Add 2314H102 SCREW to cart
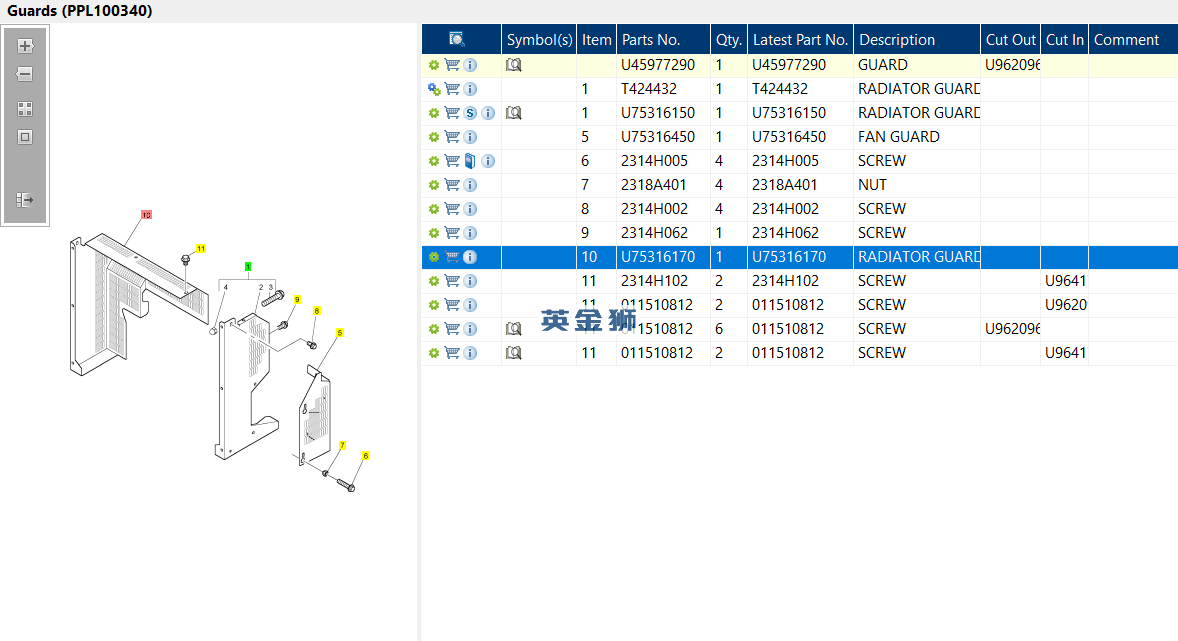This screenshot has width=1178, height=641. [x=452, y=281]
